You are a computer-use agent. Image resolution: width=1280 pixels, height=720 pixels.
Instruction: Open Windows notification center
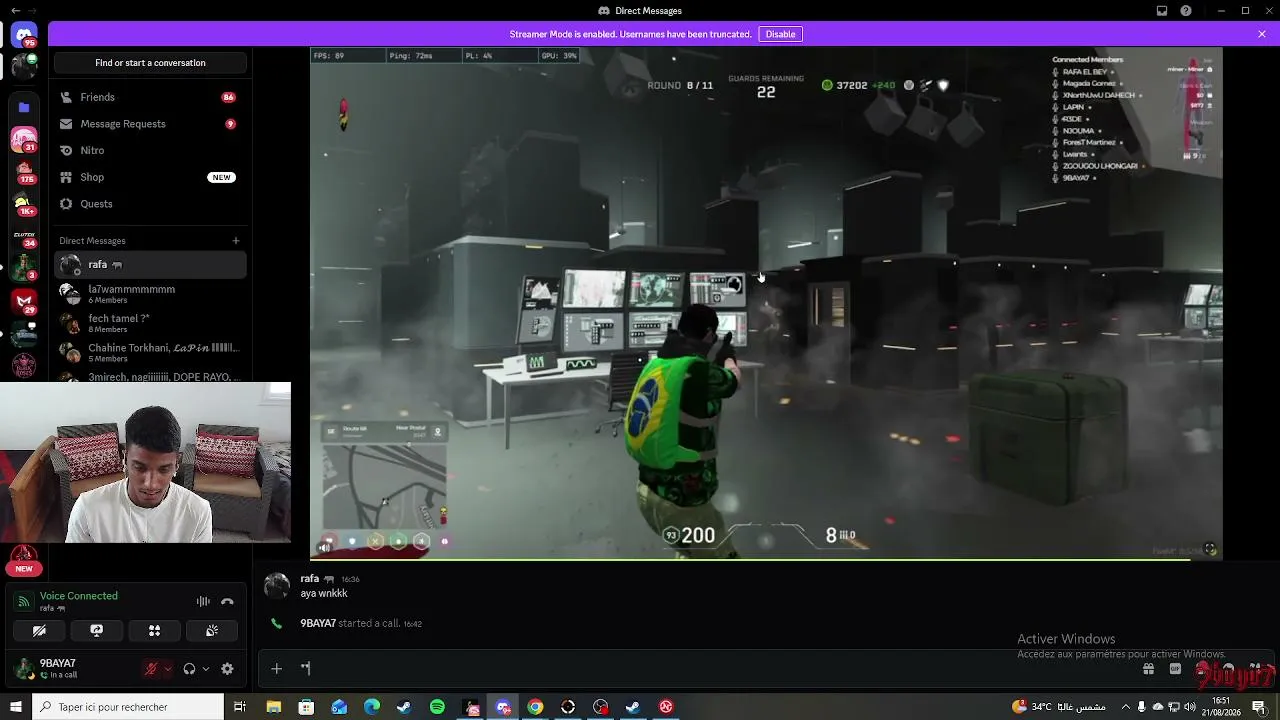coord(1258,707)
